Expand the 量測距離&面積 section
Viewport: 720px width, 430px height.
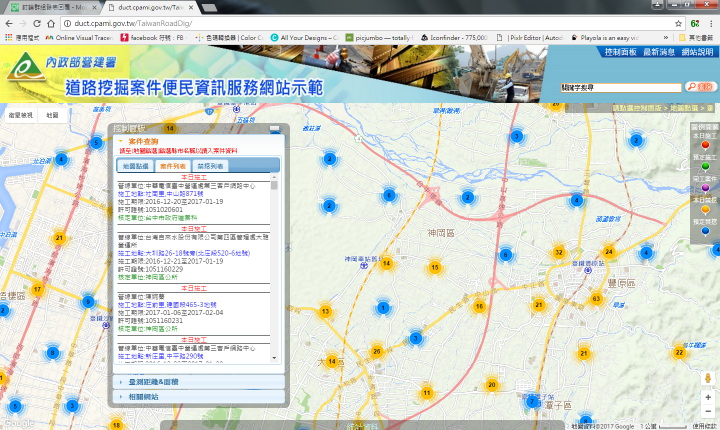point(198,382)
